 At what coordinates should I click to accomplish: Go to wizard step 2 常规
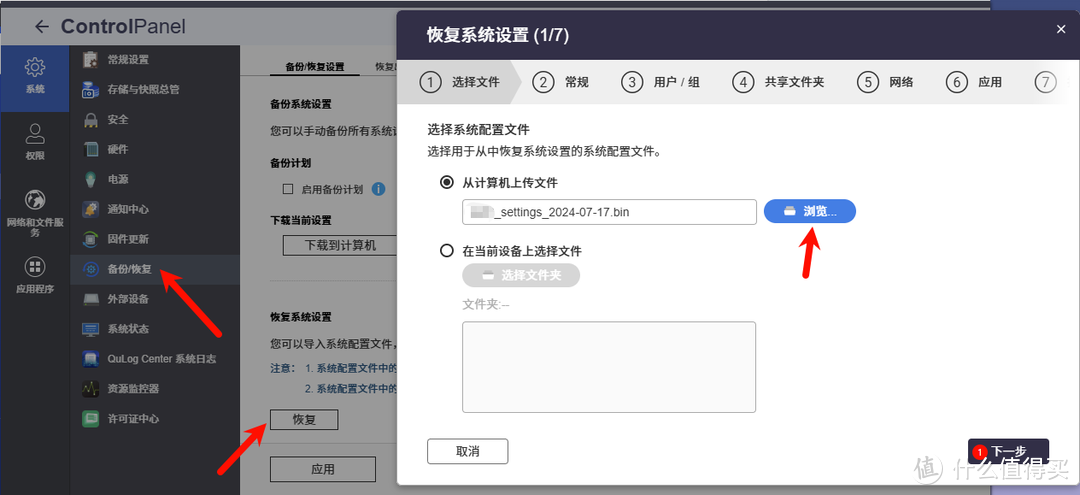[x=561, y=83]
